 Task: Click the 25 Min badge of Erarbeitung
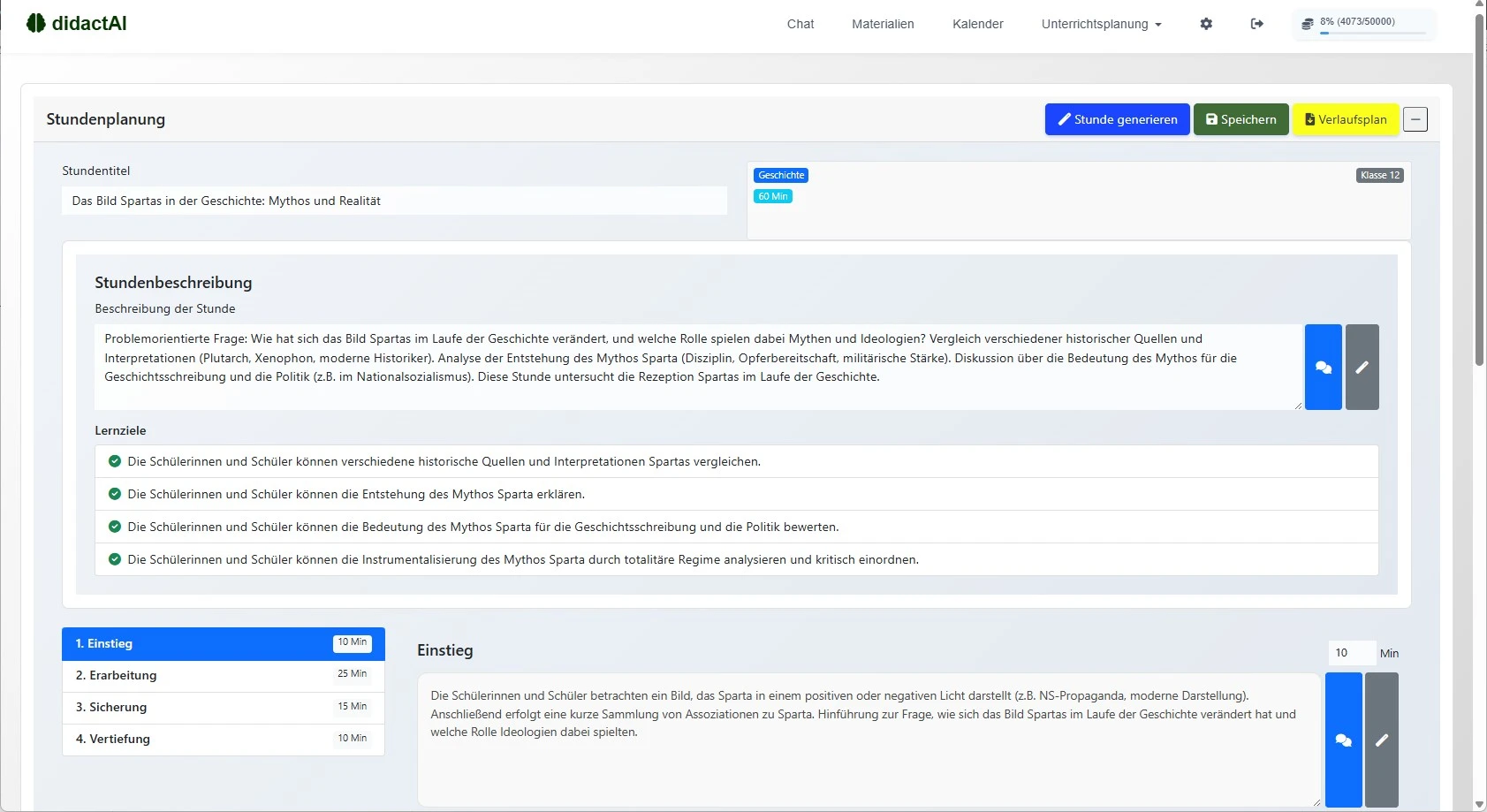(x=352, y=674)
